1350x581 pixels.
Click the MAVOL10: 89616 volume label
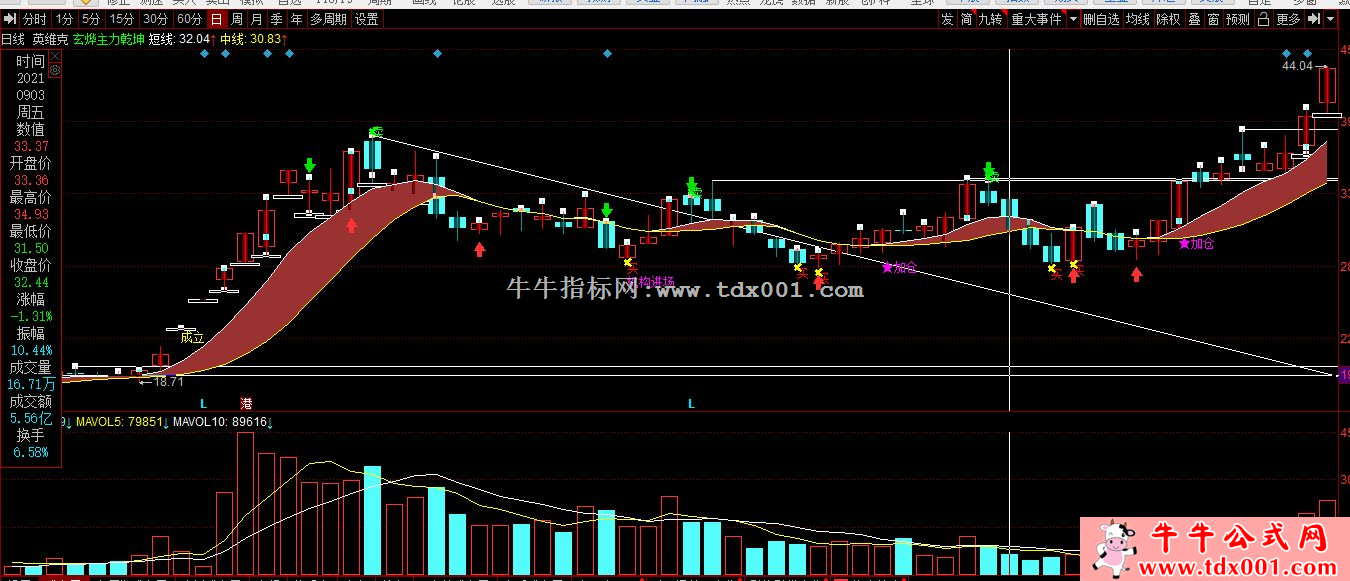tap(223, 422)
